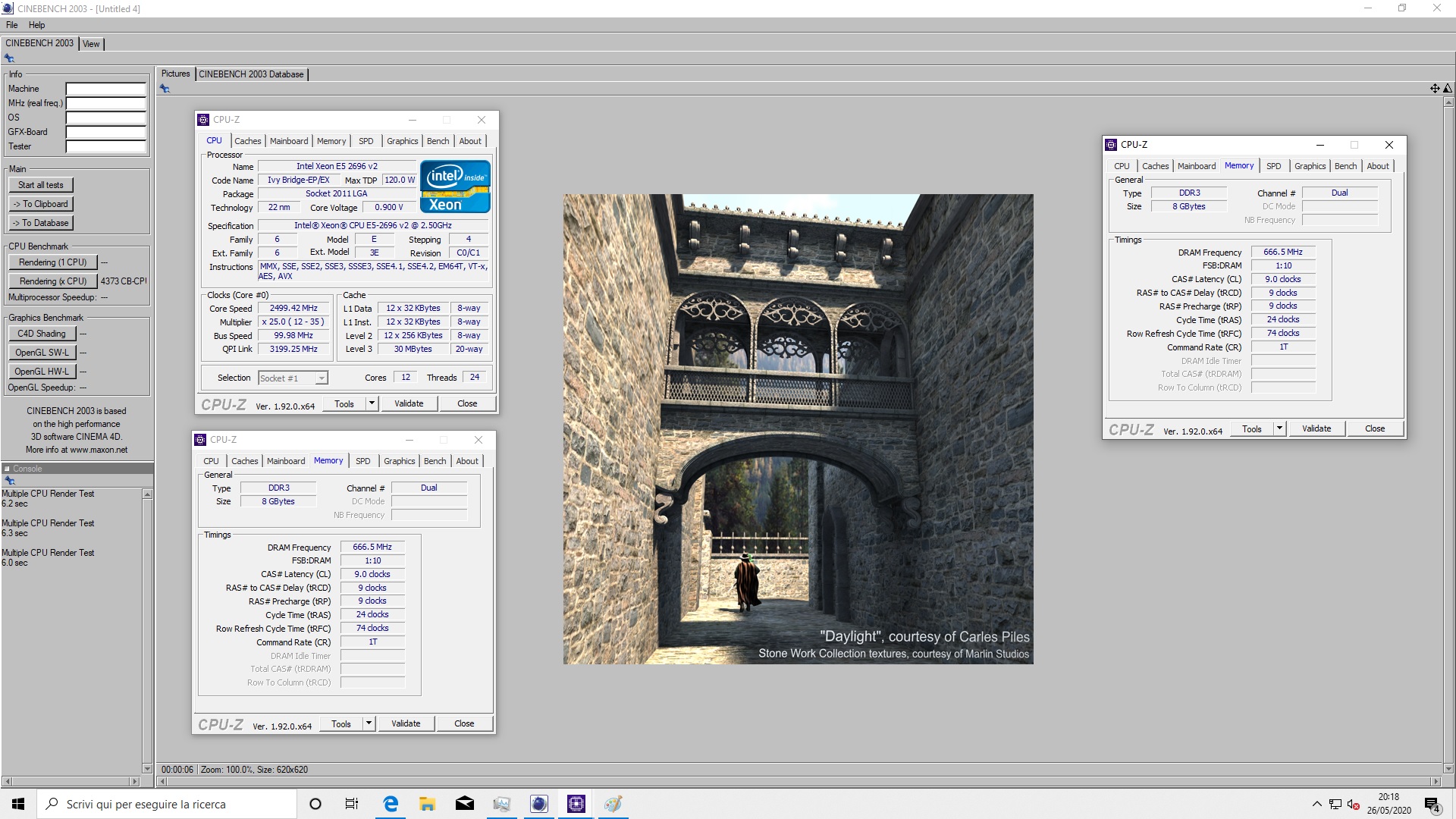This screenshot has width=1456, height=819.
Task: Click the '4373 CB-CPU' score value
Action: click(x=124, y=281)
